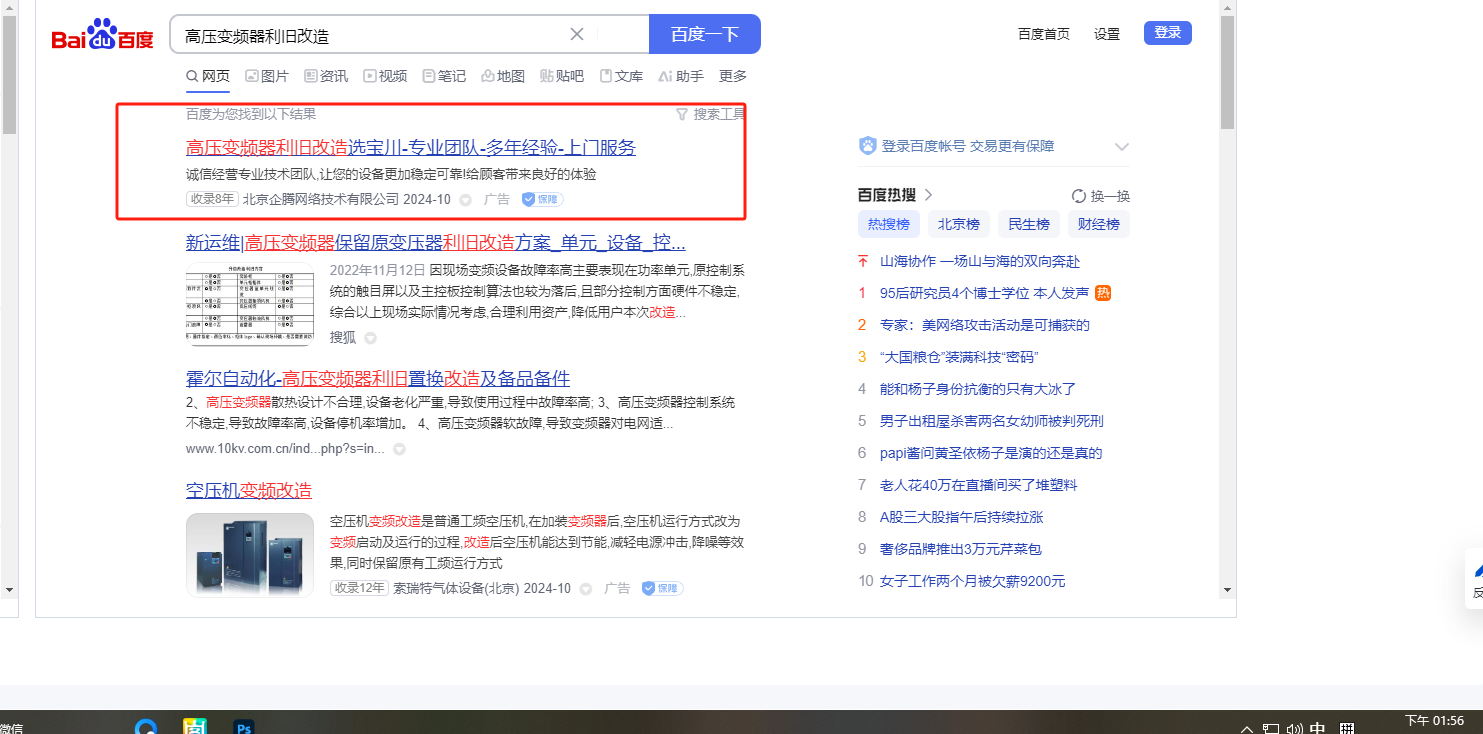The height and width of the screenshot is (734, 1483).
Task: Switch to the 视频 search tab
Action: [385, 76]
